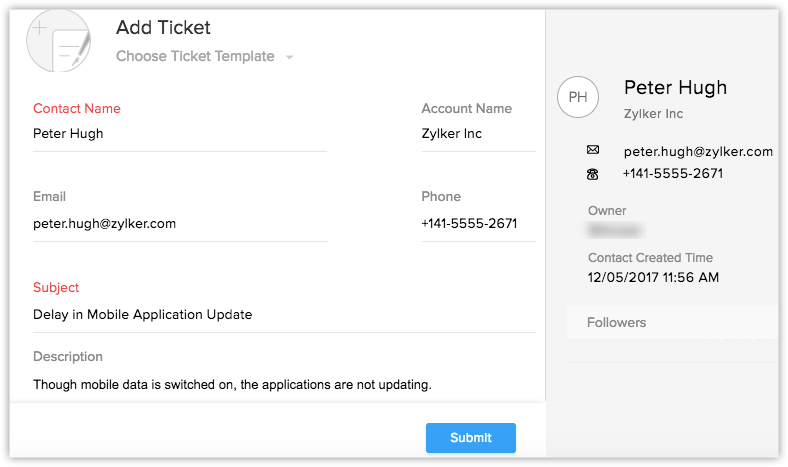
Task: Expand the Followers section
Action: [x=616, y=323]
